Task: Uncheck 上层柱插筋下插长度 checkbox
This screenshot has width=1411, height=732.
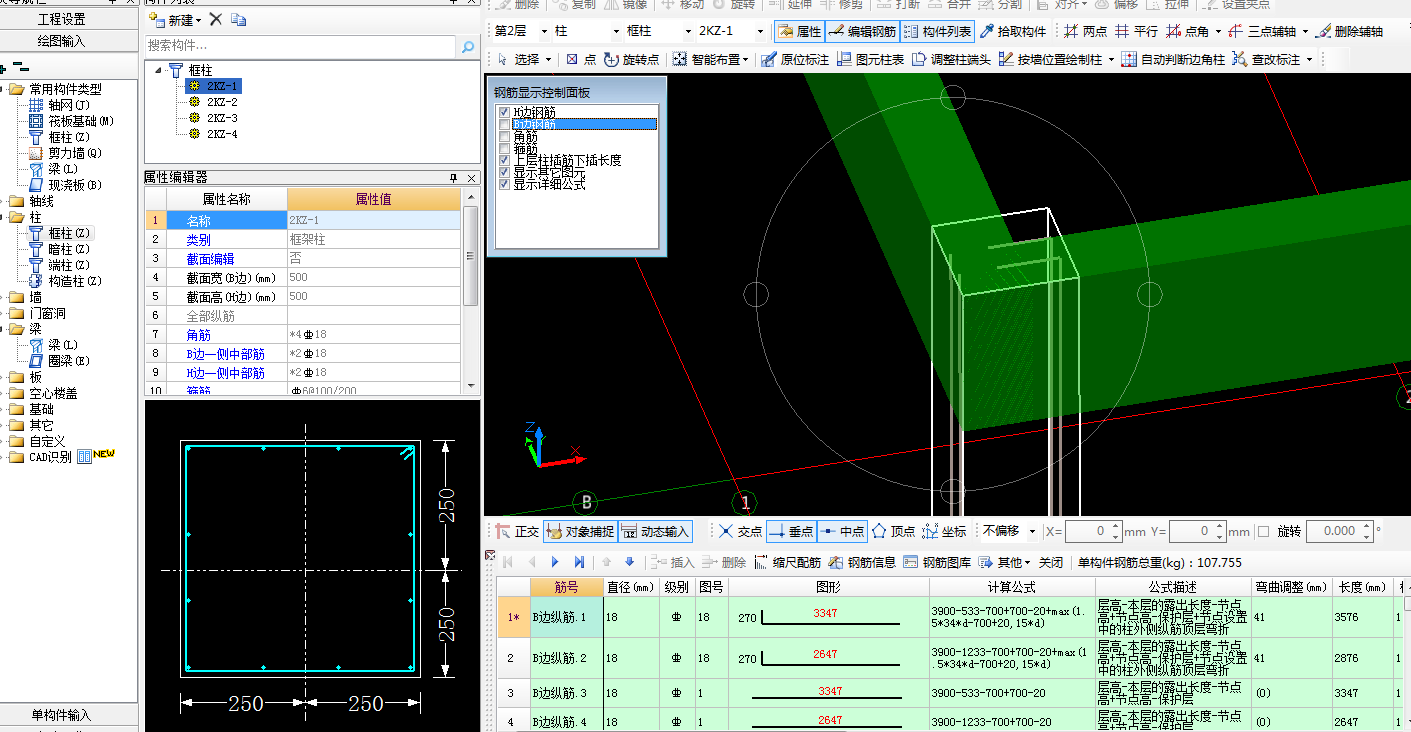Action: (x=505, y=160)
